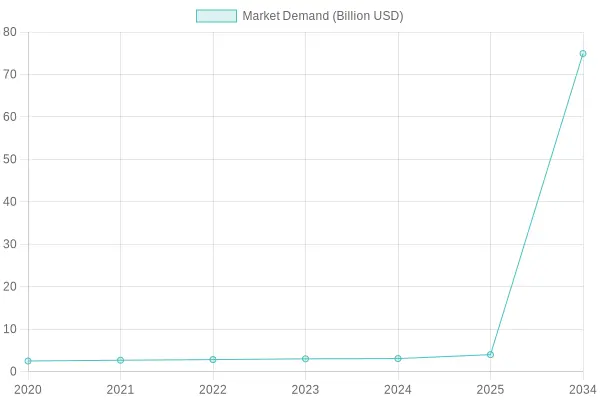Click the 2034 x-axis label

[x=583, y=390]
